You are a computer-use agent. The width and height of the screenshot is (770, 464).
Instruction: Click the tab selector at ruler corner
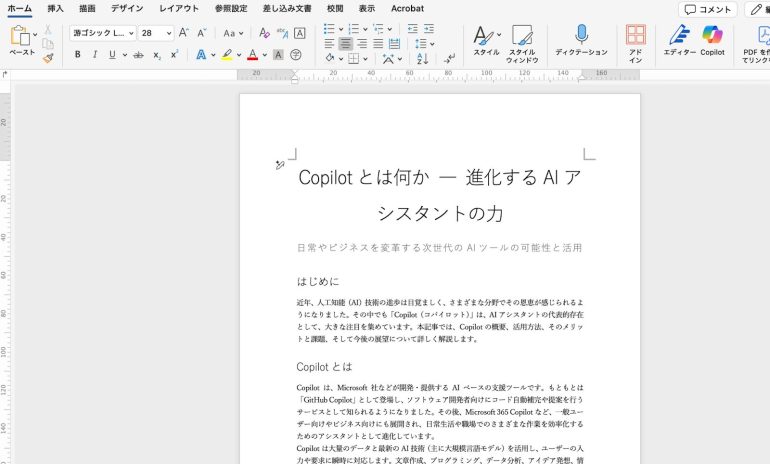5,75
